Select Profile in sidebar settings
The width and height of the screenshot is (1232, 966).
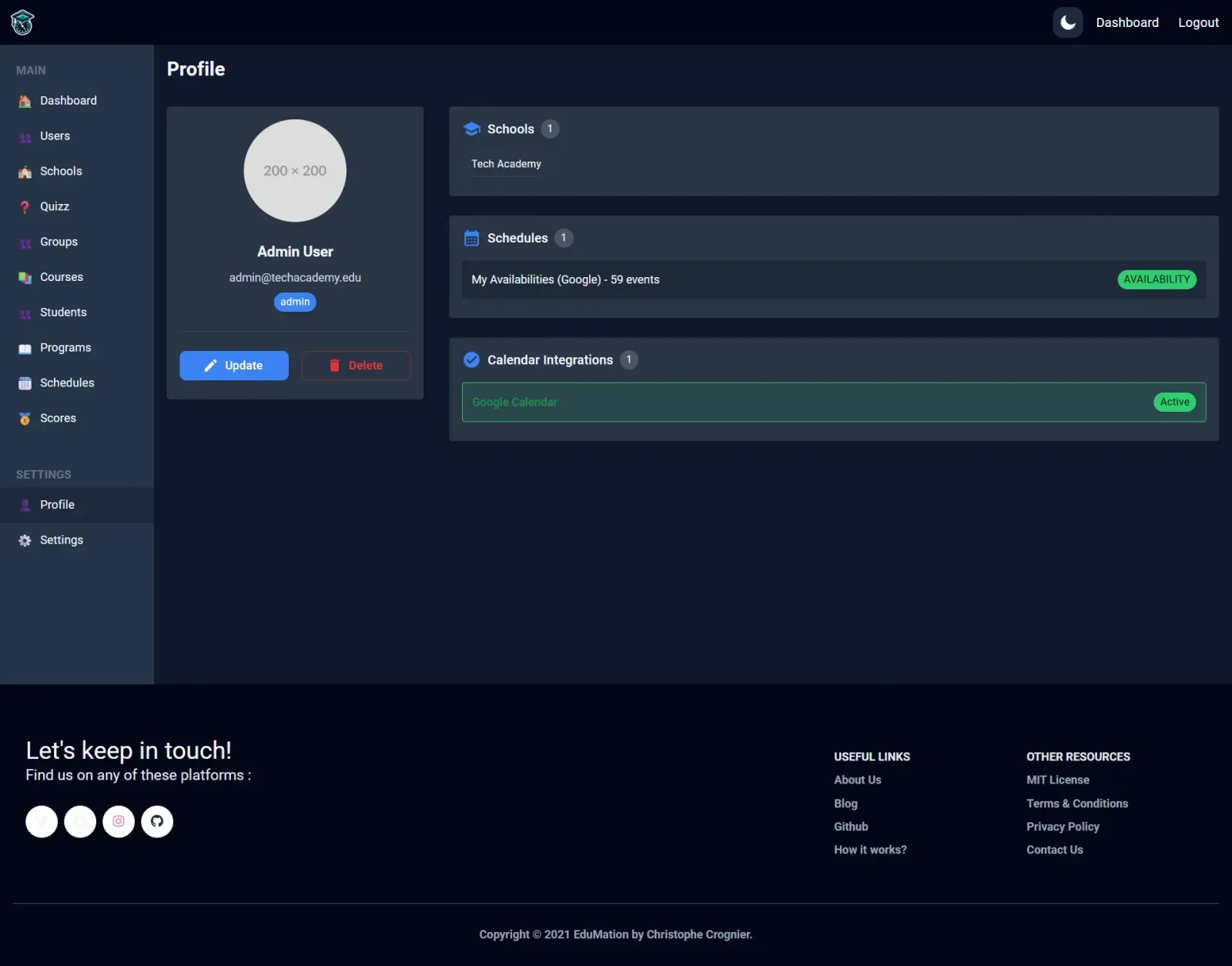pyautogui.click(x=77, y=505)
